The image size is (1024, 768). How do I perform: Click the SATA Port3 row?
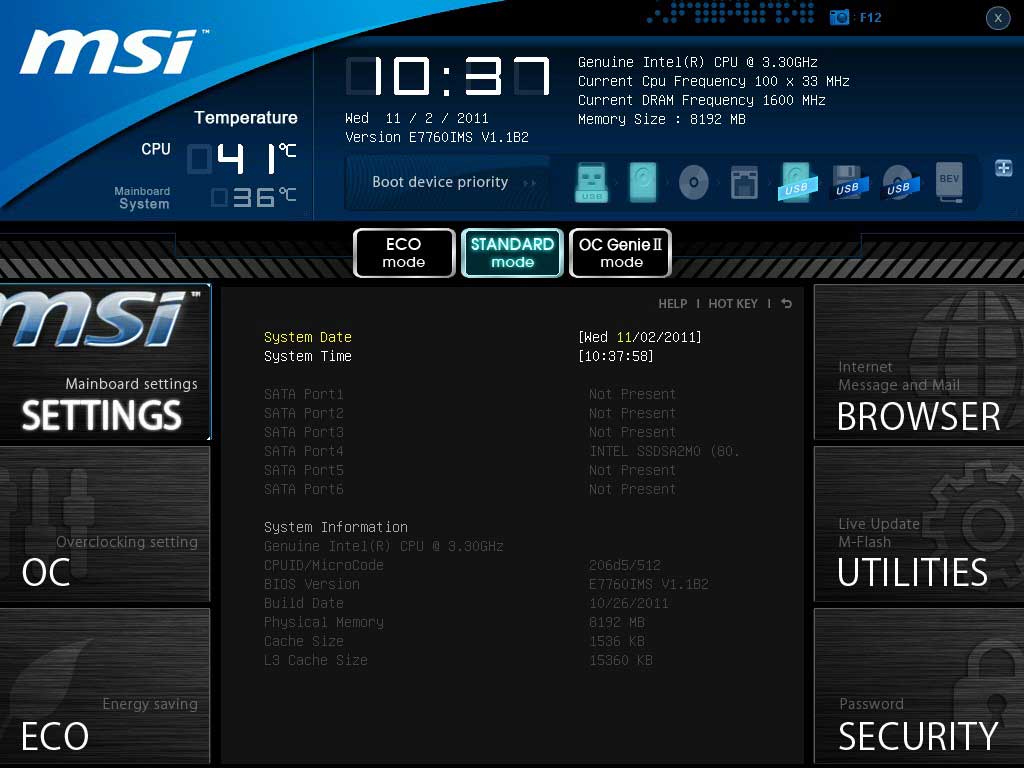[x=470, y=432]
